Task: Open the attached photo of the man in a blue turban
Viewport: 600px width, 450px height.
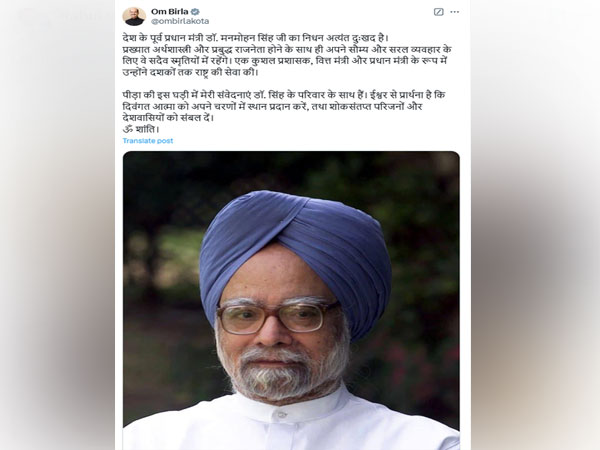Action: pos(291,300)
